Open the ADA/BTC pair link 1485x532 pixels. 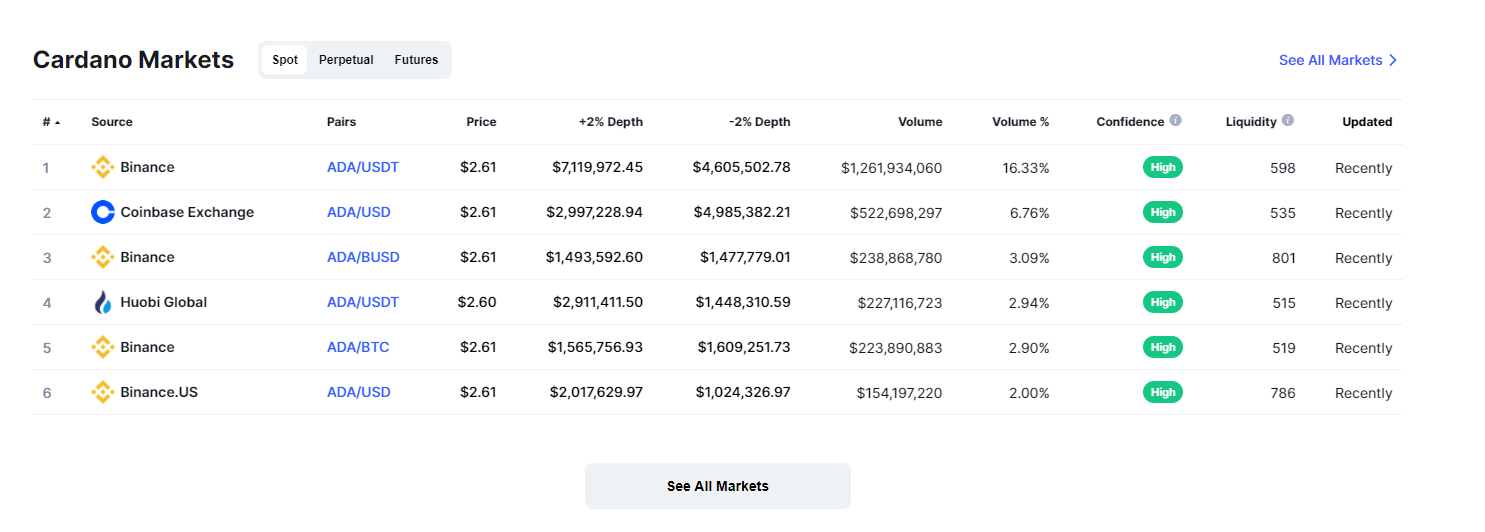point(358,347)
